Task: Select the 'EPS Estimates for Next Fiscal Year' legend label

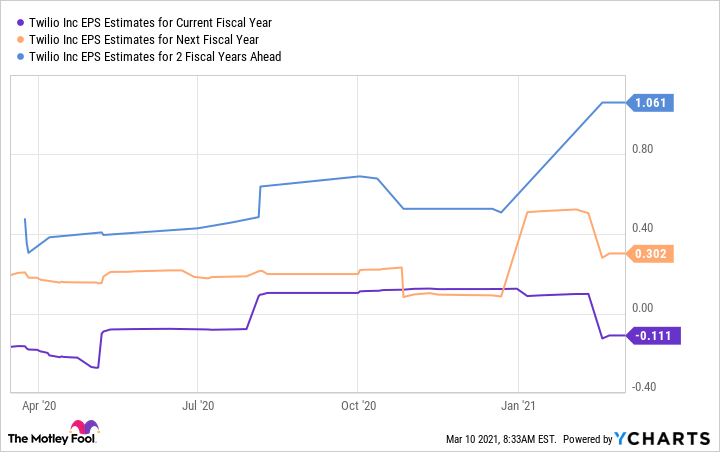Action: pyautogui.click(x=142, y=39)
